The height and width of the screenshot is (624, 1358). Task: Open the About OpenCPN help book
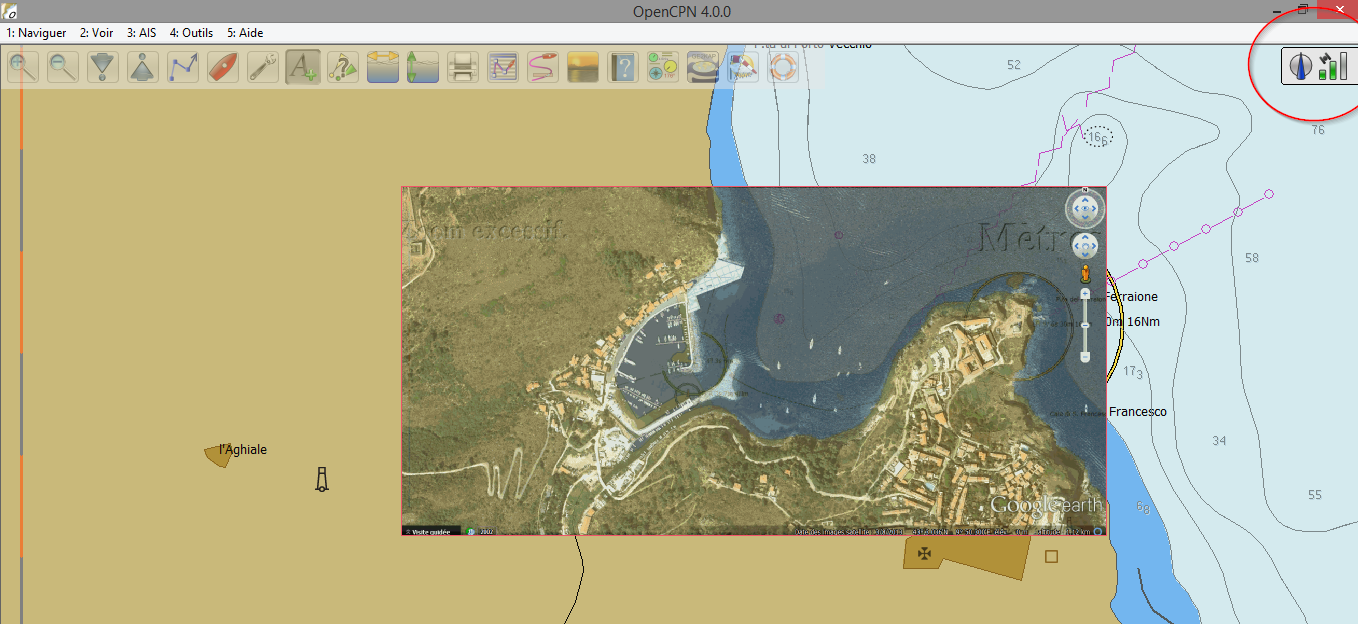(x=623, y=68)
